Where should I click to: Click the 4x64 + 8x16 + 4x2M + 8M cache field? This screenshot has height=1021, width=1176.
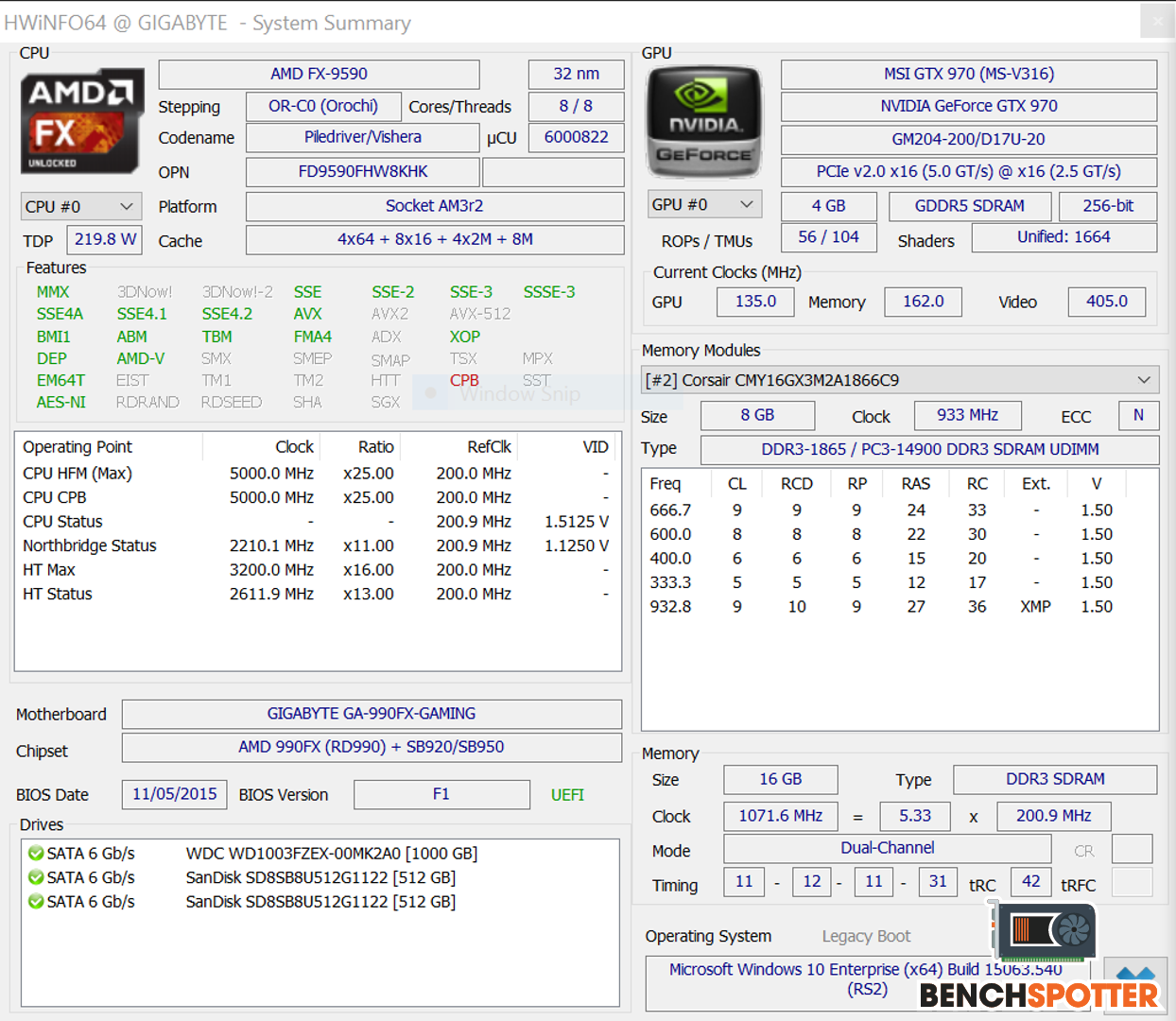click(435, 239)
